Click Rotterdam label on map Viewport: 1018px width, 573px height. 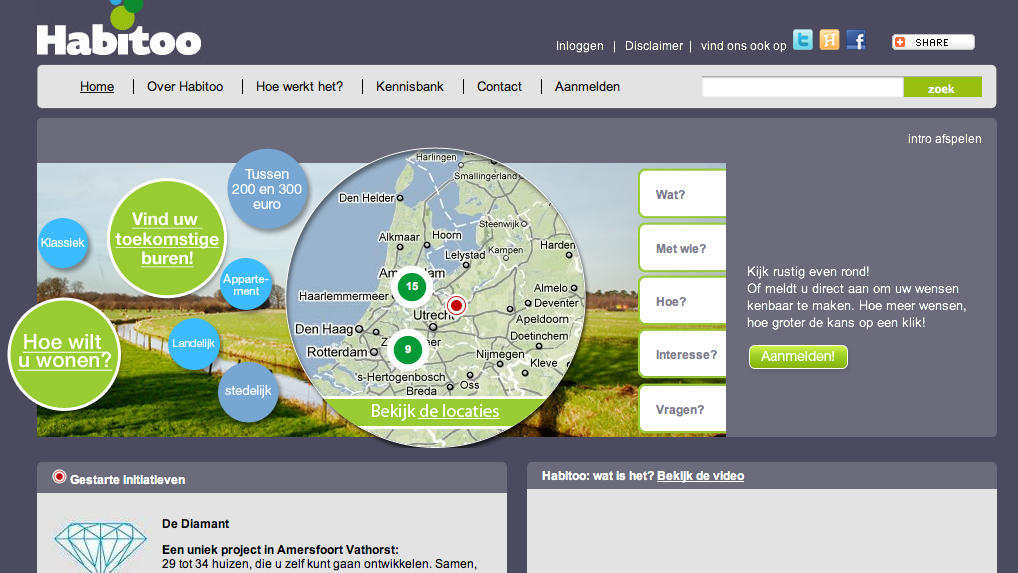pyautogui.click(x=337, y=352)
